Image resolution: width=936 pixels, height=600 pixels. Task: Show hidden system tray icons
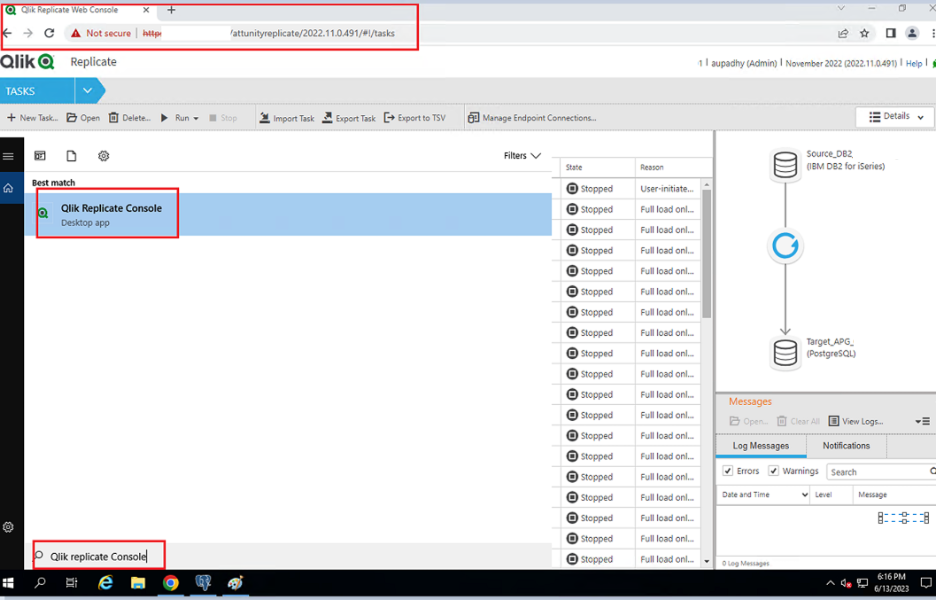pyautogui.click(x=830, y=583)
